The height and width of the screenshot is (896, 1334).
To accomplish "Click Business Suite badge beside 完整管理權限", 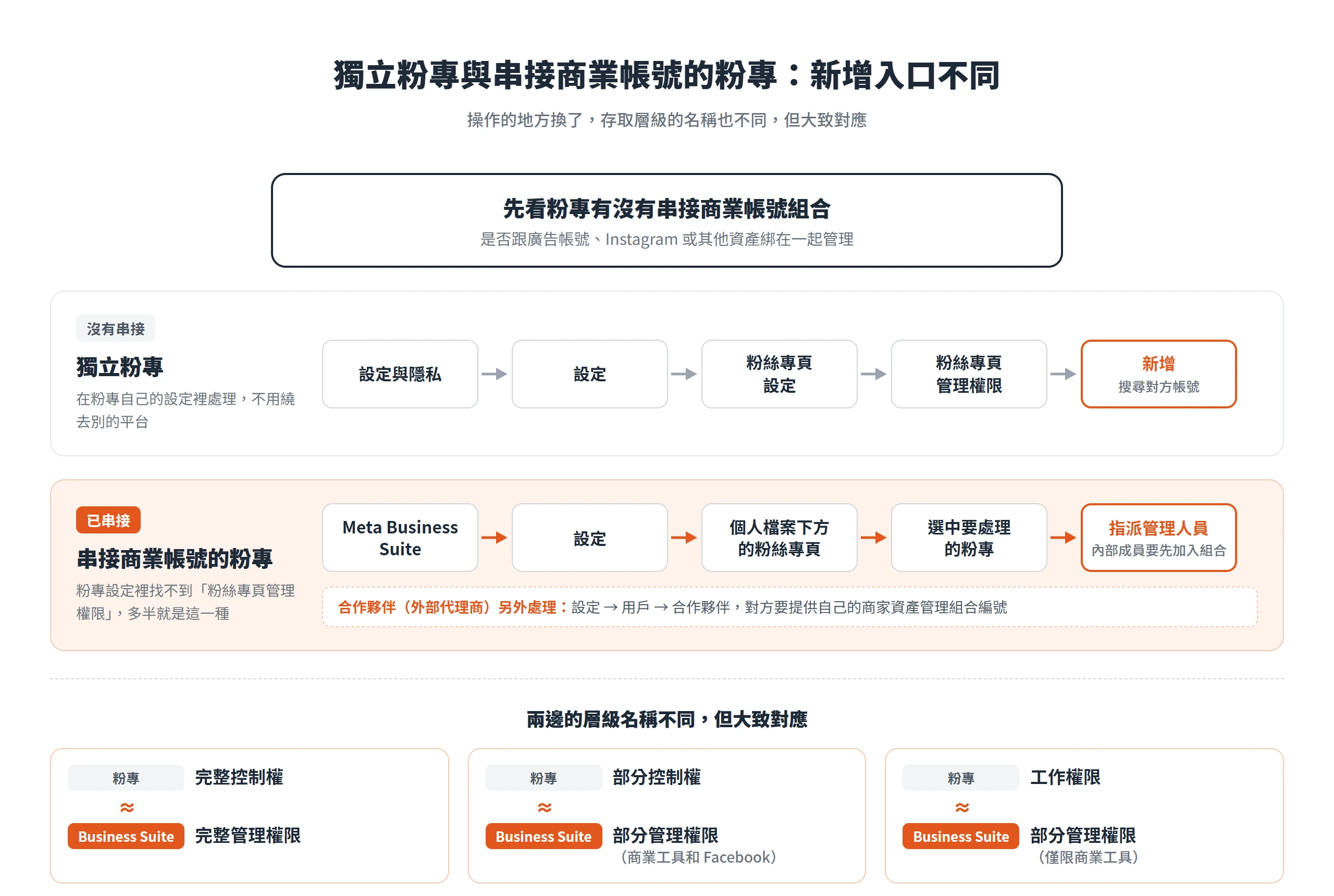I will click(x=126, y=836).
